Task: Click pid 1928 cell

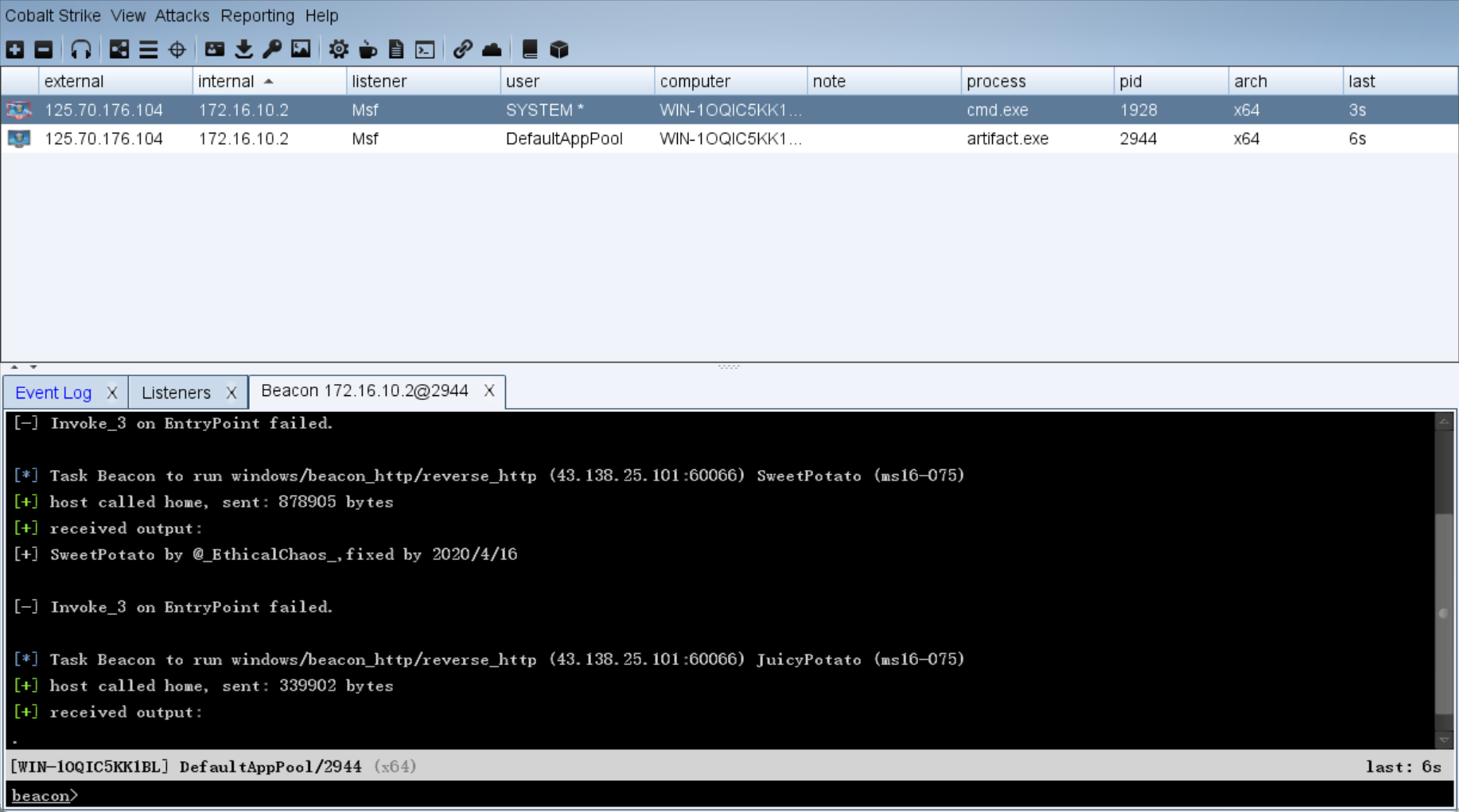Action: pyautogui.click(x=1171, y=110)
